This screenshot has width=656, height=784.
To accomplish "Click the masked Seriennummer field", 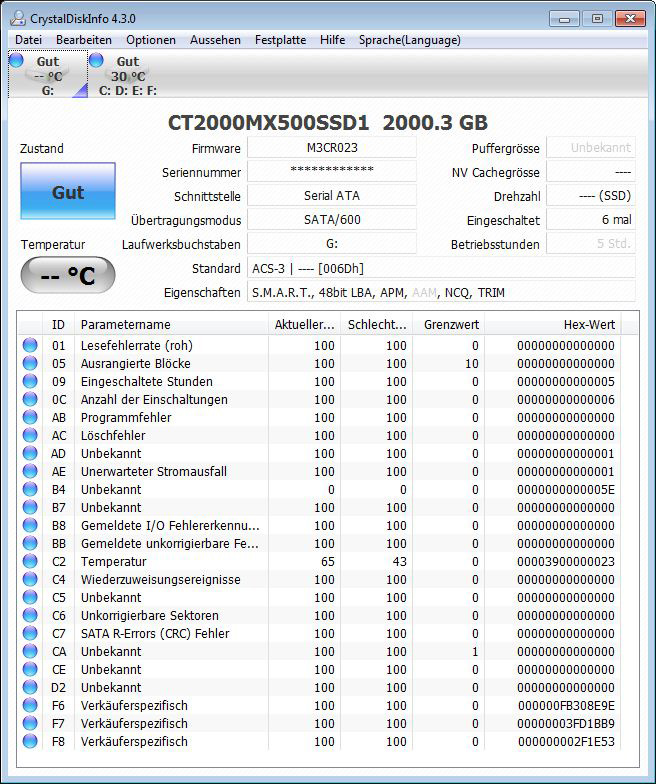I will click(x=332, y=172).
